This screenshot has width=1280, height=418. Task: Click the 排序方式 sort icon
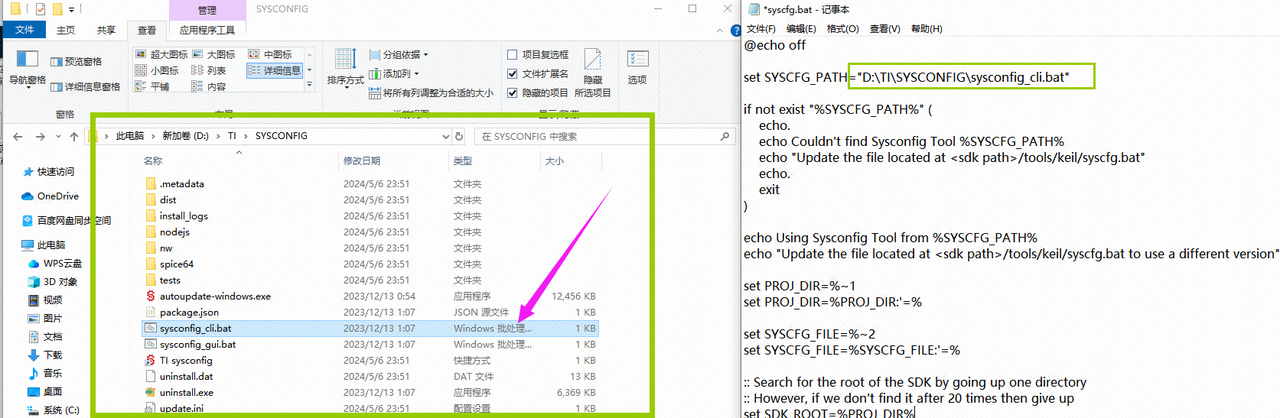click(345, 60)
